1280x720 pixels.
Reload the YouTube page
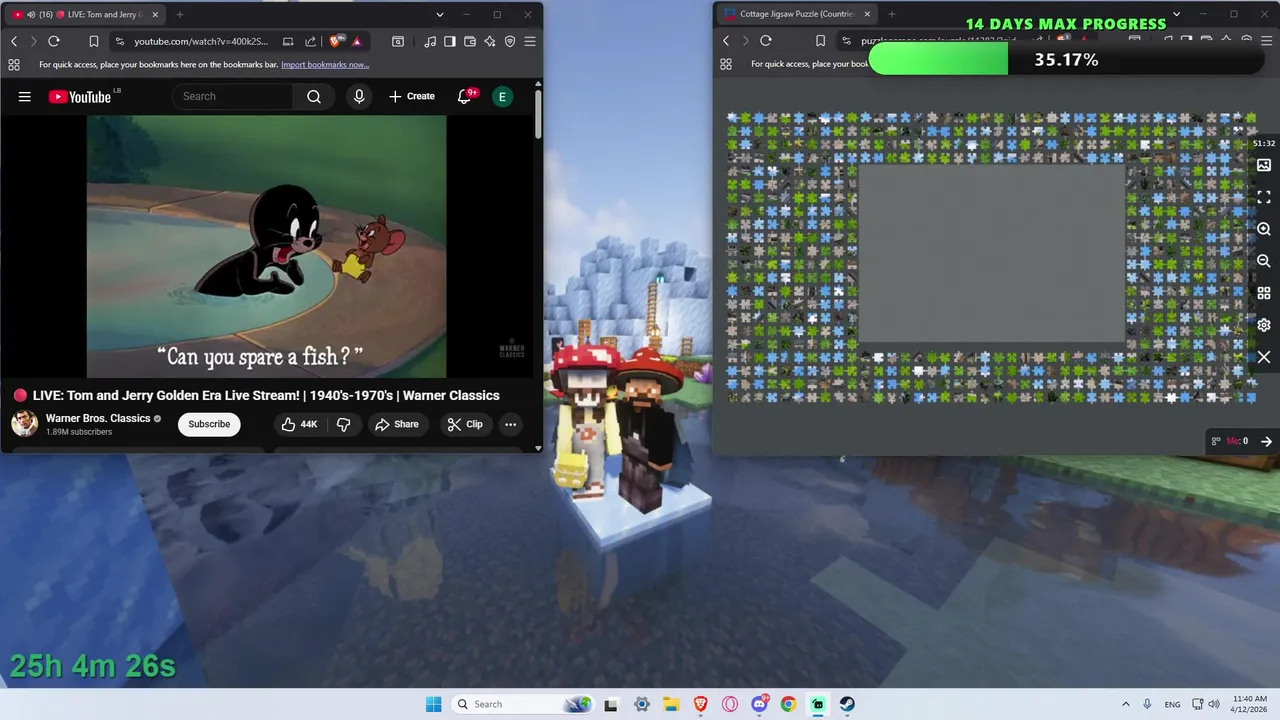tap(54, 41)
